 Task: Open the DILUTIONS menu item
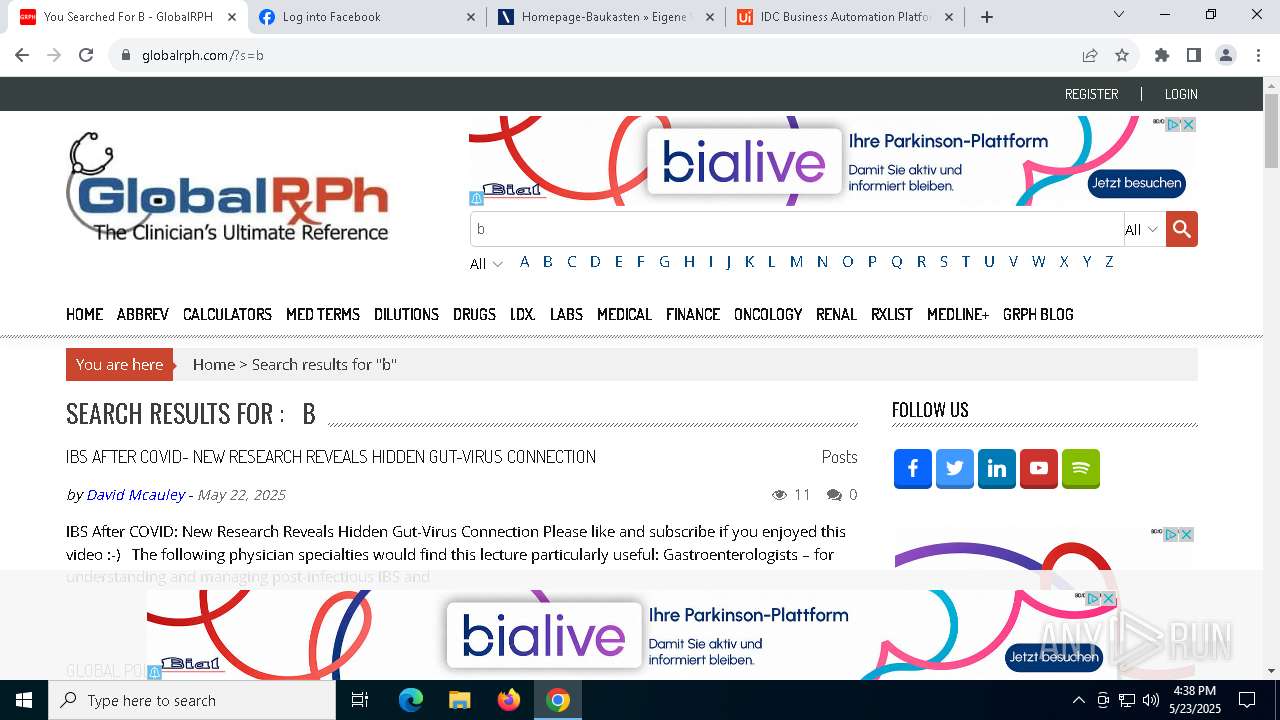[x=406, y=314]
